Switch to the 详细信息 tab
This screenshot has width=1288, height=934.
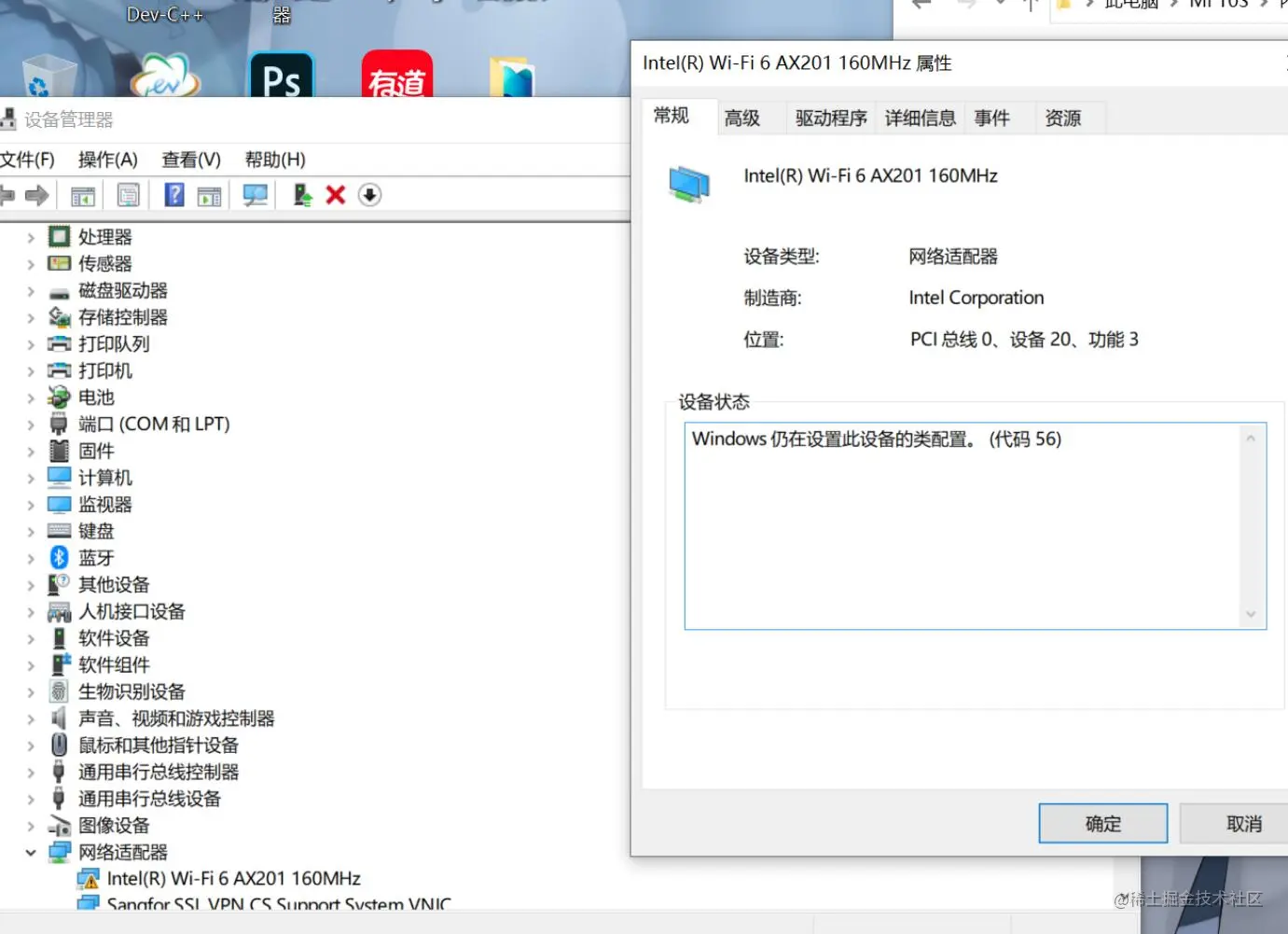tap(921, 118)
